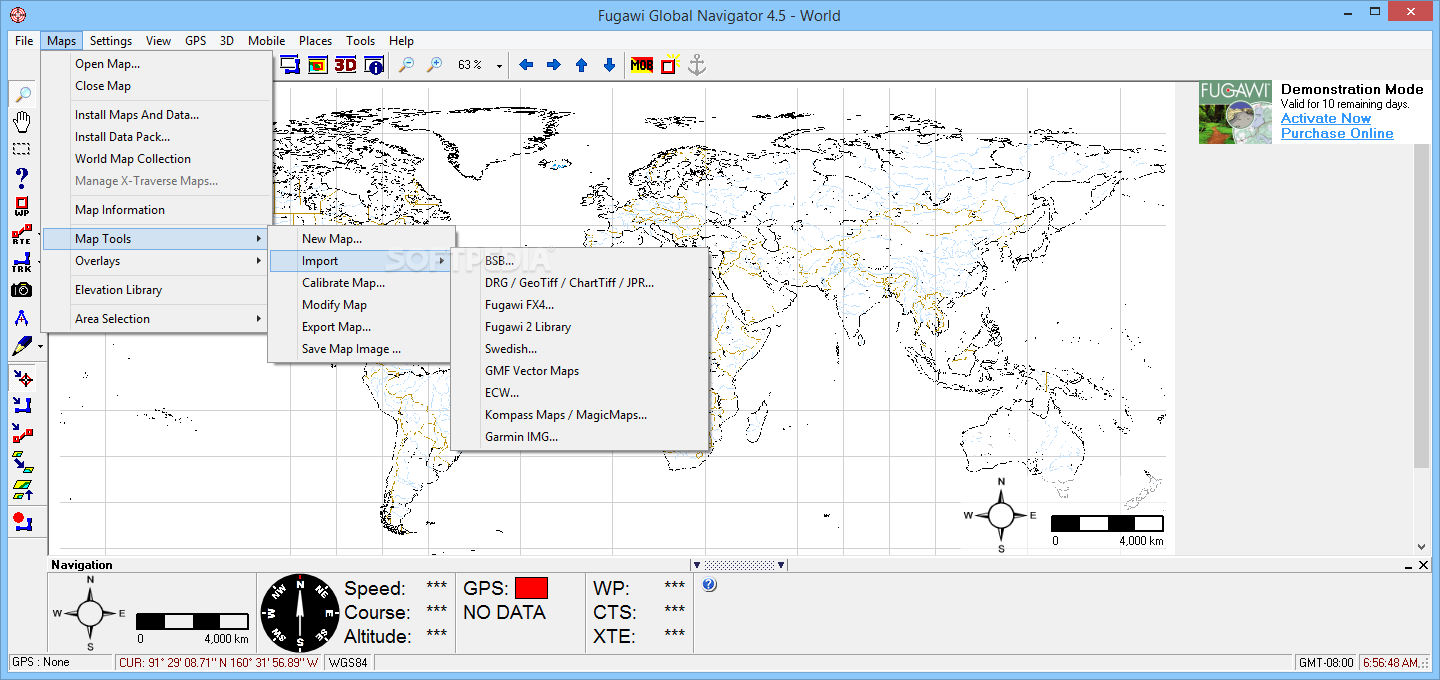Open the Places menu
Screen dimensions: 1440x680
click(x=315, y=41)
